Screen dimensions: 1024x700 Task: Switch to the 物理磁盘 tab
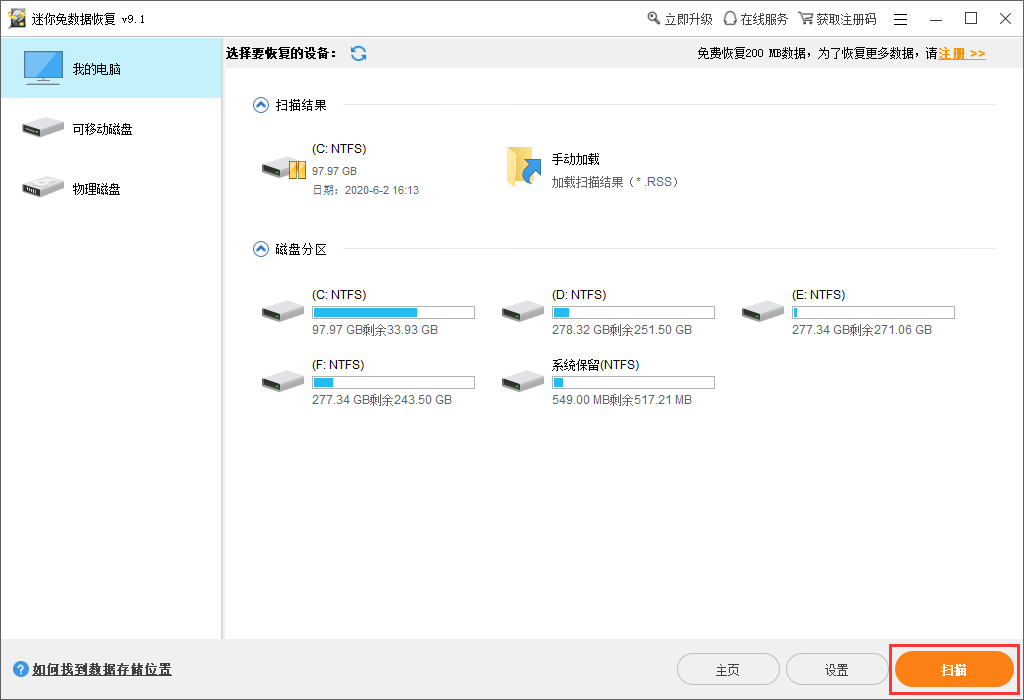point(112,189)
